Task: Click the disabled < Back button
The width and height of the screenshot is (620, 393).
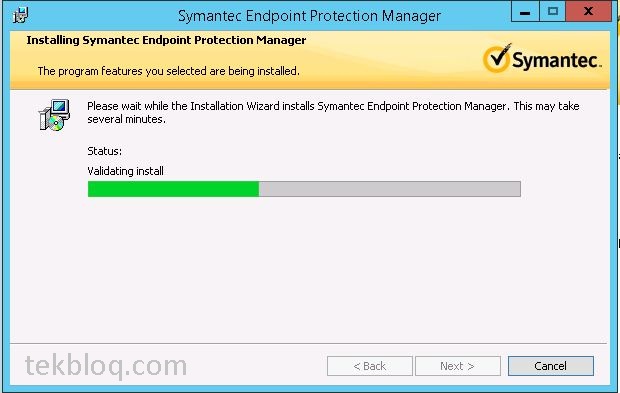Action: click(x=370, y=366)
